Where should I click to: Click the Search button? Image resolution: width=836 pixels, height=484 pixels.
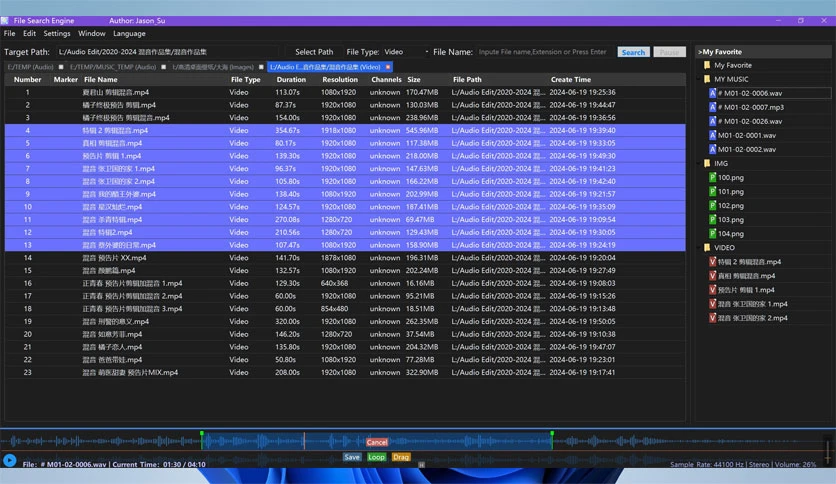point(633,52)
